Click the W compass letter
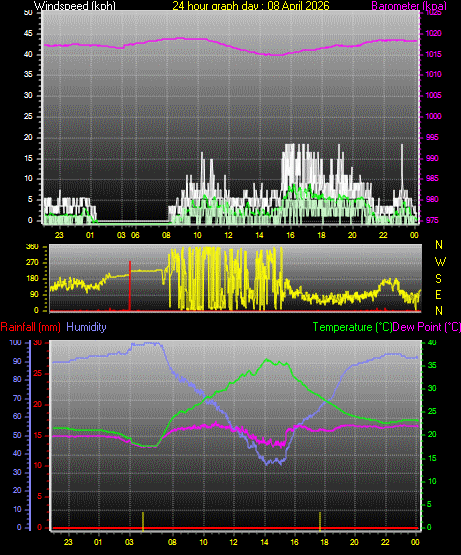This screenshot has width=461, height=555. point(440,262)
